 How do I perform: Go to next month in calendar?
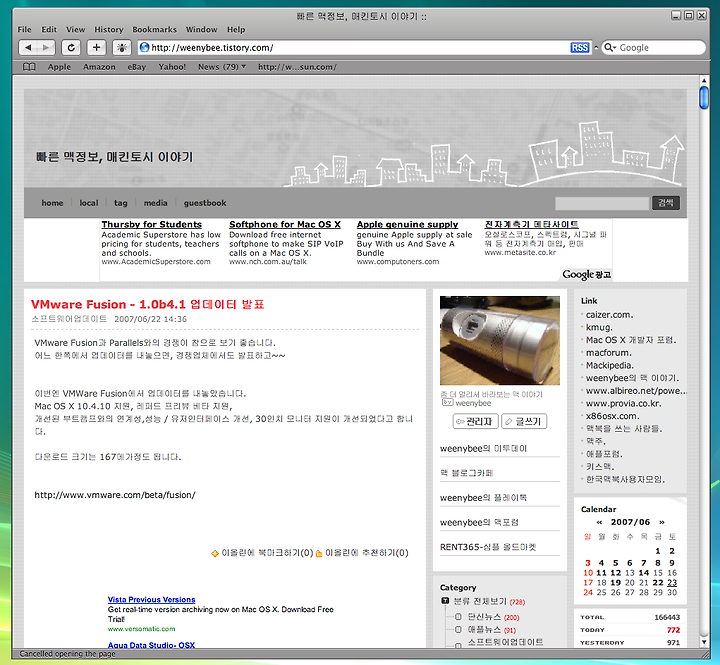tap(662, 522)
